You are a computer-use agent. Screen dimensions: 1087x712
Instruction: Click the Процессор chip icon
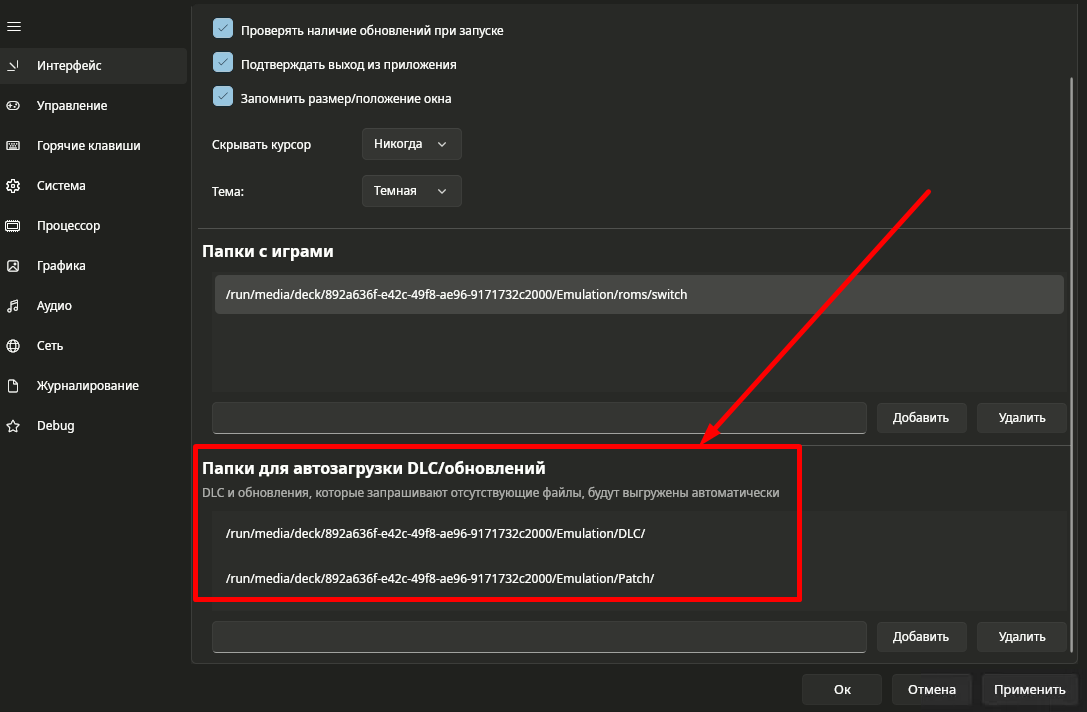click(14, 226)
